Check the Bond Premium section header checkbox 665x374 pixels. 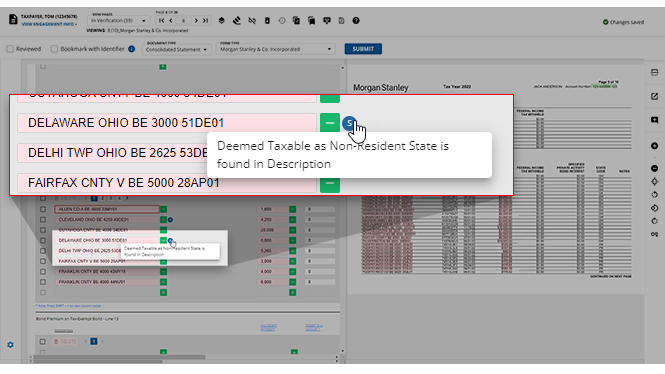tap(43, 341)
